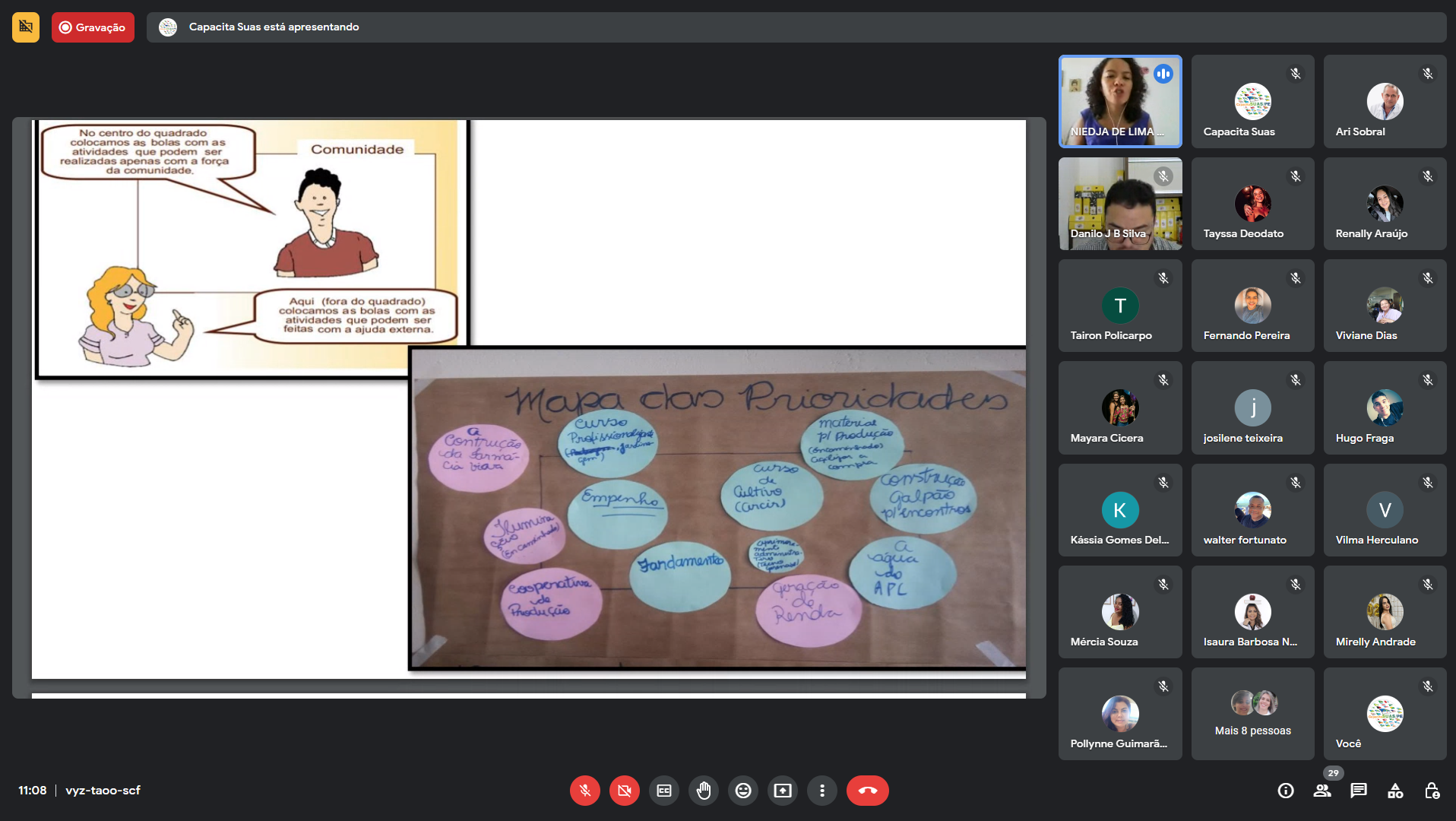Viewport: 1456px width, 821px height.
Task: Click the Capacita Suas está apresentando banner
Action: tap(274, 27)
